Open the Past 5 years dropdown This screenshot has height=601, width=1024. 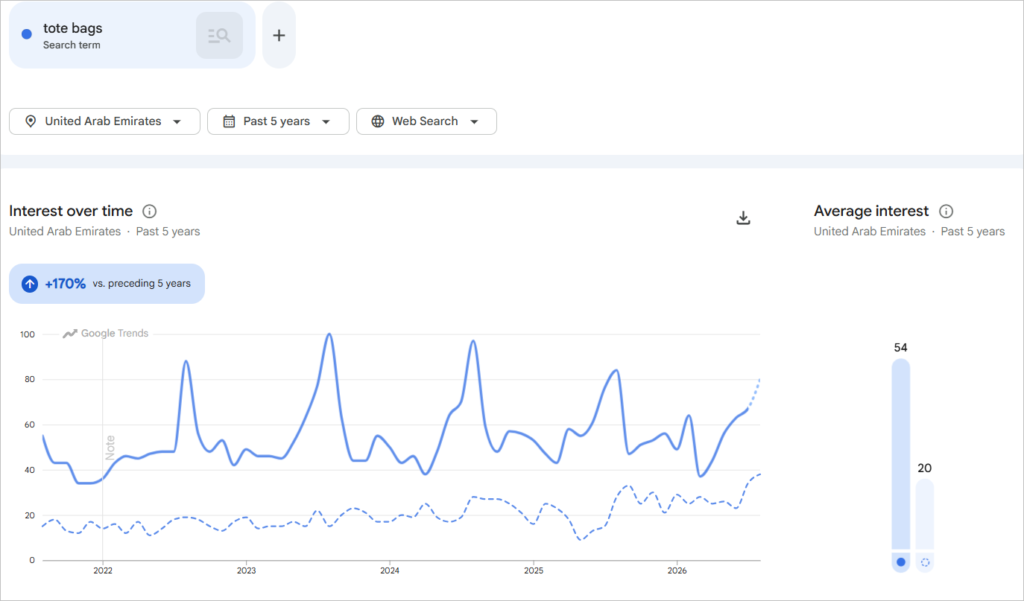coord(278,122)
